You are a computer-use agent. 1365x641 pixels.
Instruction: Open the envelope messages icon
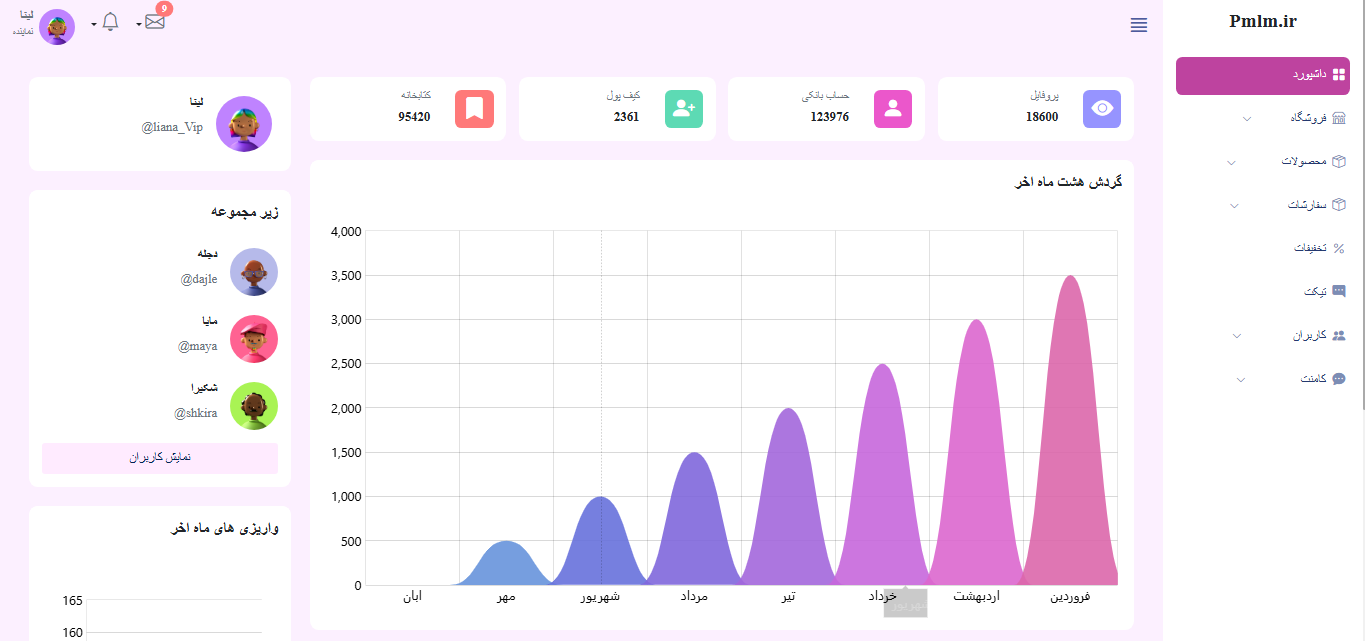click(155, 22)
